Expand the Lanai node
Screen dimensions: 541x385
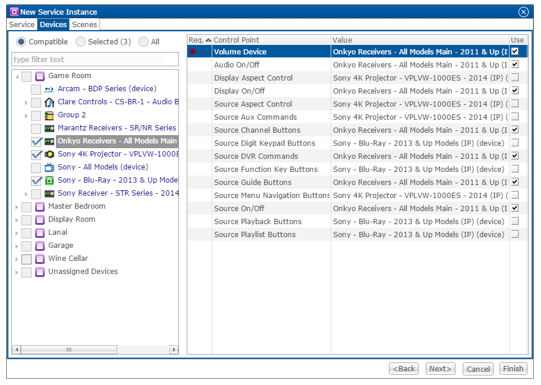pos(17,233)
